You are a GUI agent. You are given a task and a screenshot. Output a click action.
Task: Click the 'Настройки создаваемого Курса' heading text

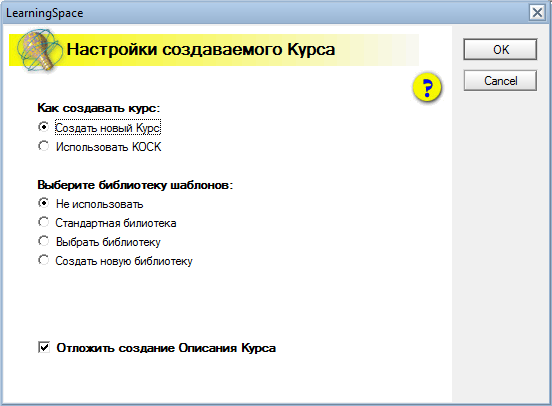point(201,49)
